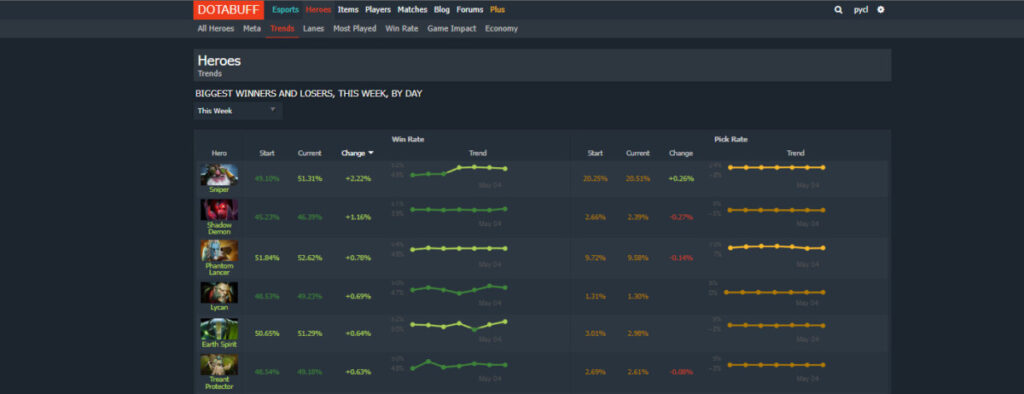Open the This Week dropdown
The image size is (1024, 394).
pos(238,111)
